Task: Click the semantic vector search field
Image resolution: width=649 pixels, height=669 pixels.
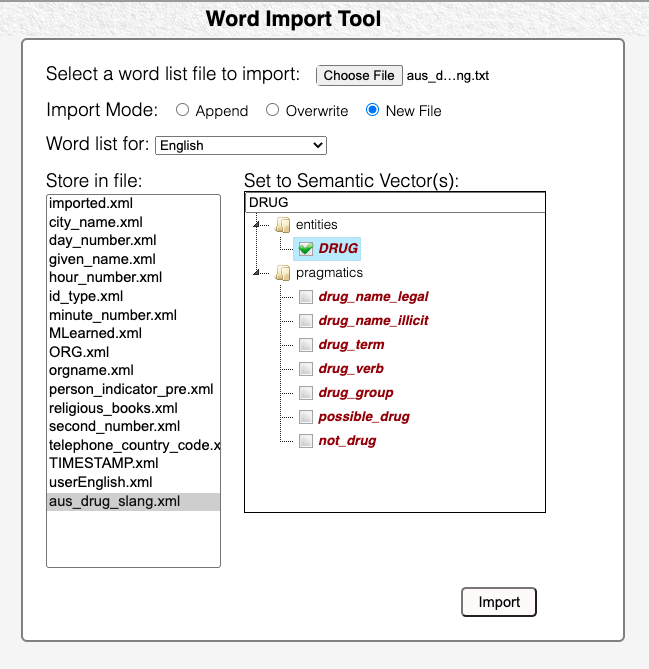Action: (x=394, y=202)
